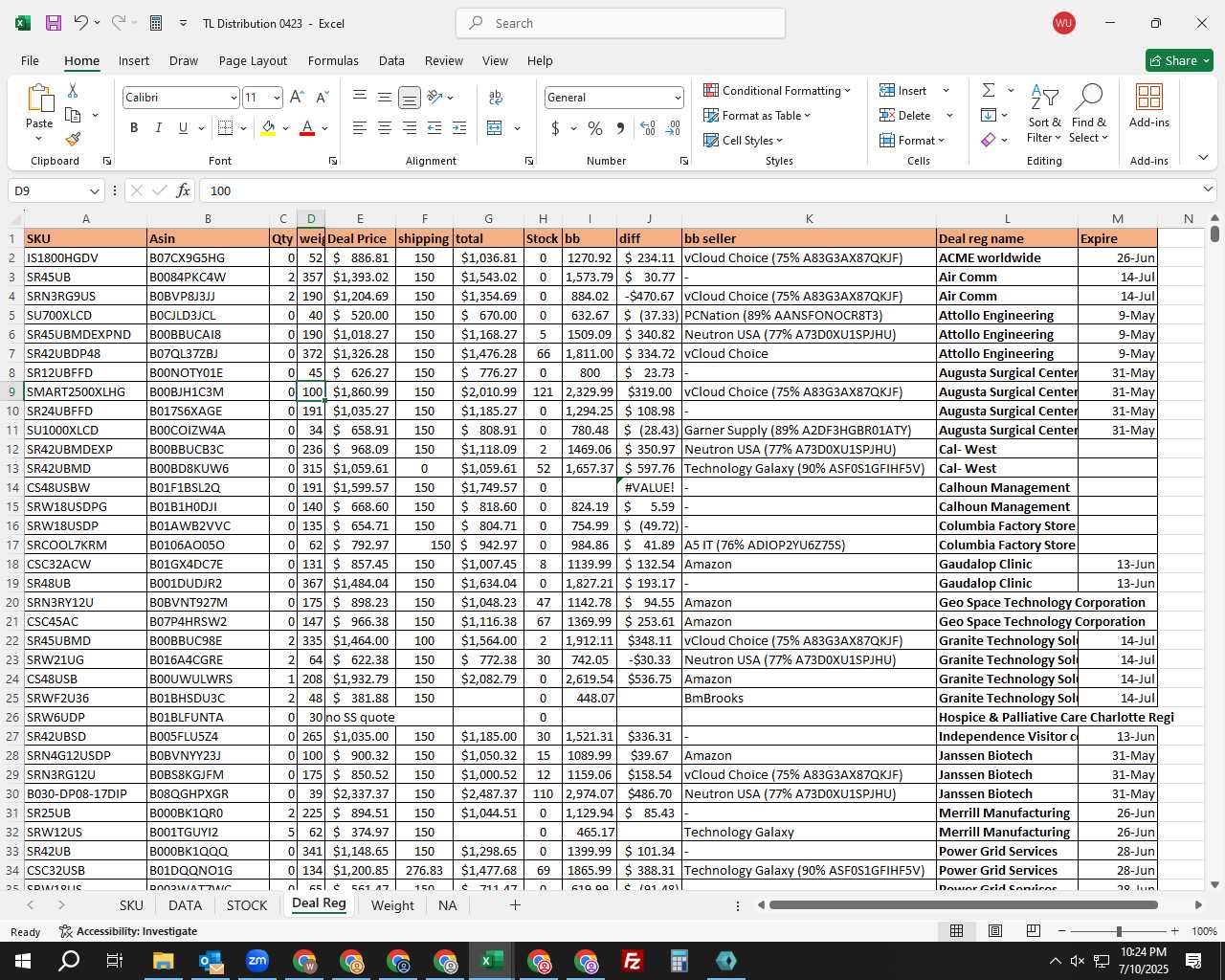Click the Wrap Text icon
This screenshot has height=980, width=1225.
tap(496, 97)
